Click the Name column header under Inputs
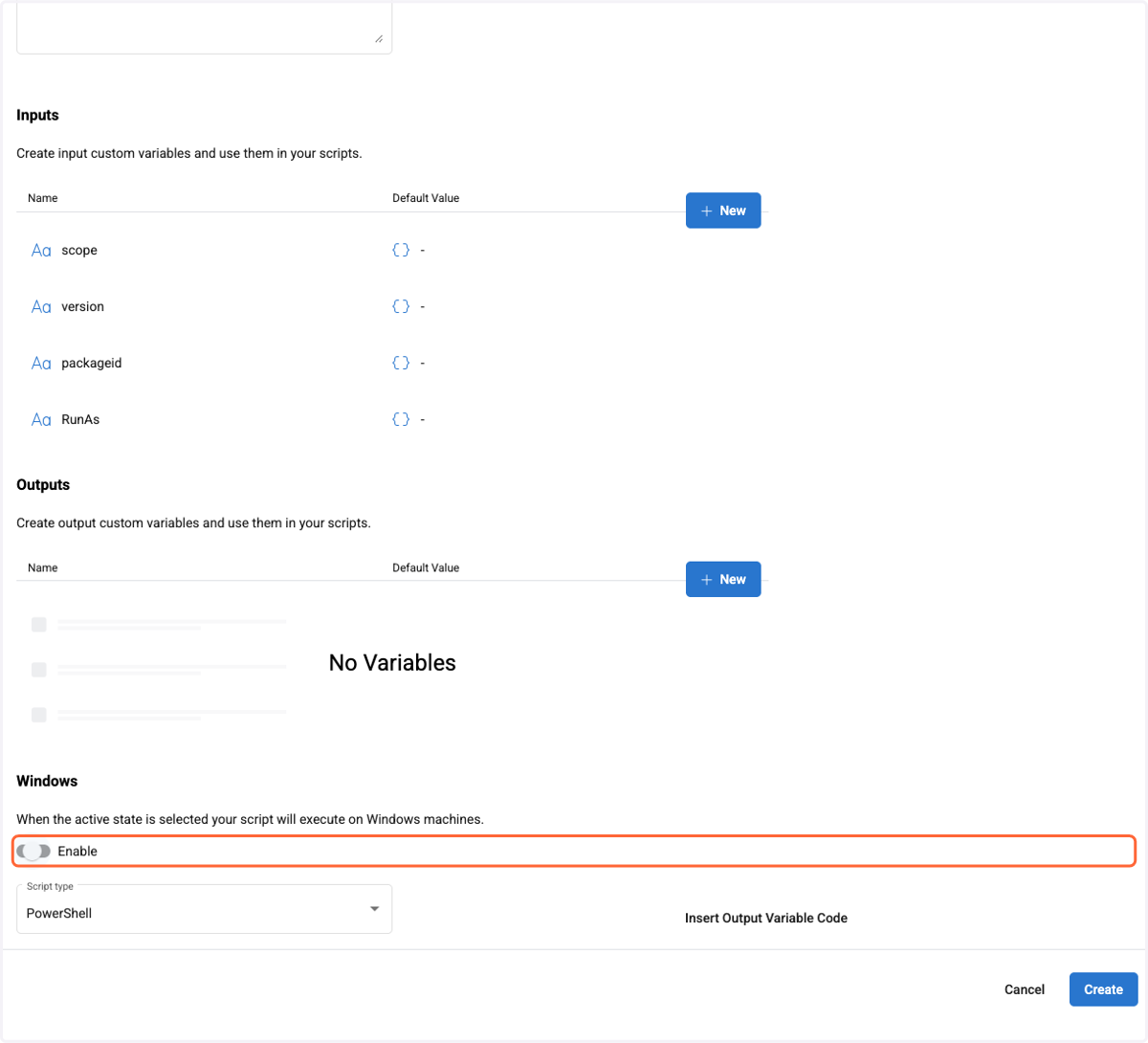This screenshot has height=1043, width=1148. (43, 198)
